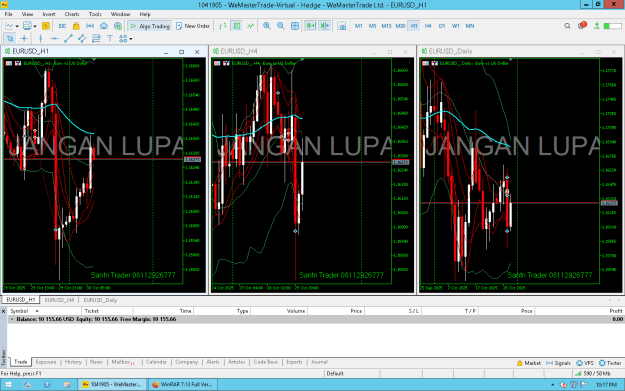Select H4 timeframe
The height and width of the screenshot is (391, 625).
coord(428,26)
